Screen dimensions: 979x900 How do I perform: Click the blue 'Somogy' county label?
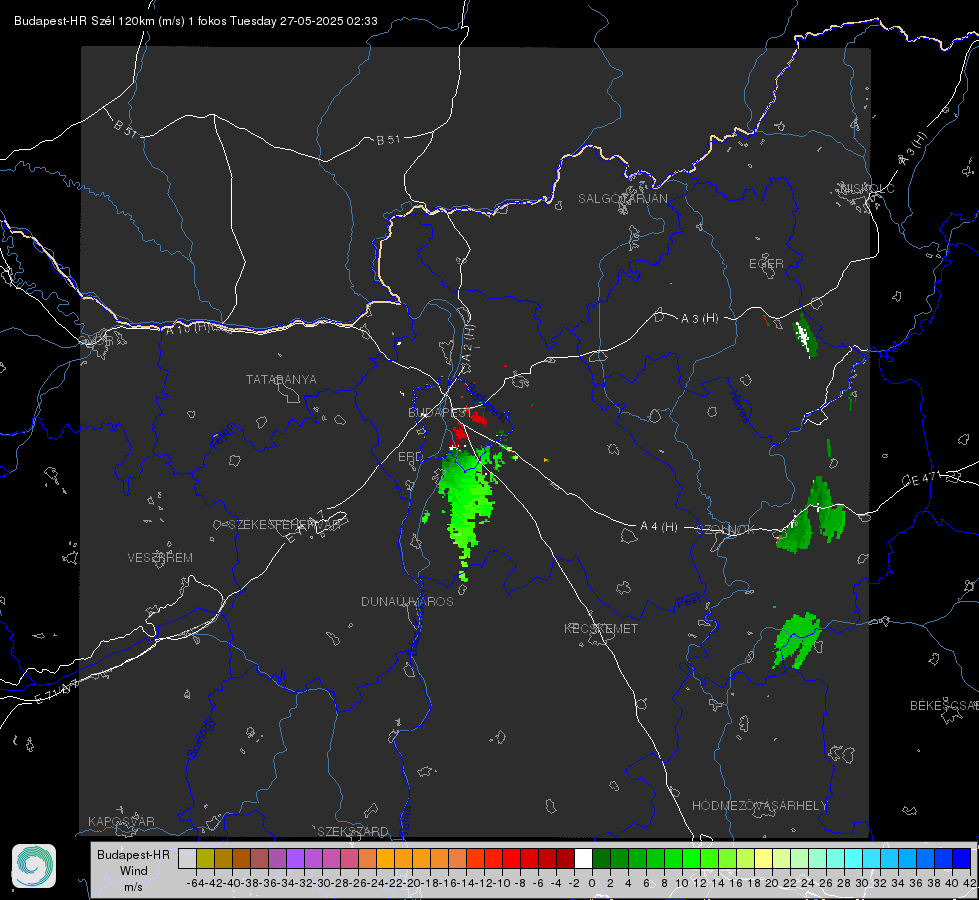tap(200, 737)
